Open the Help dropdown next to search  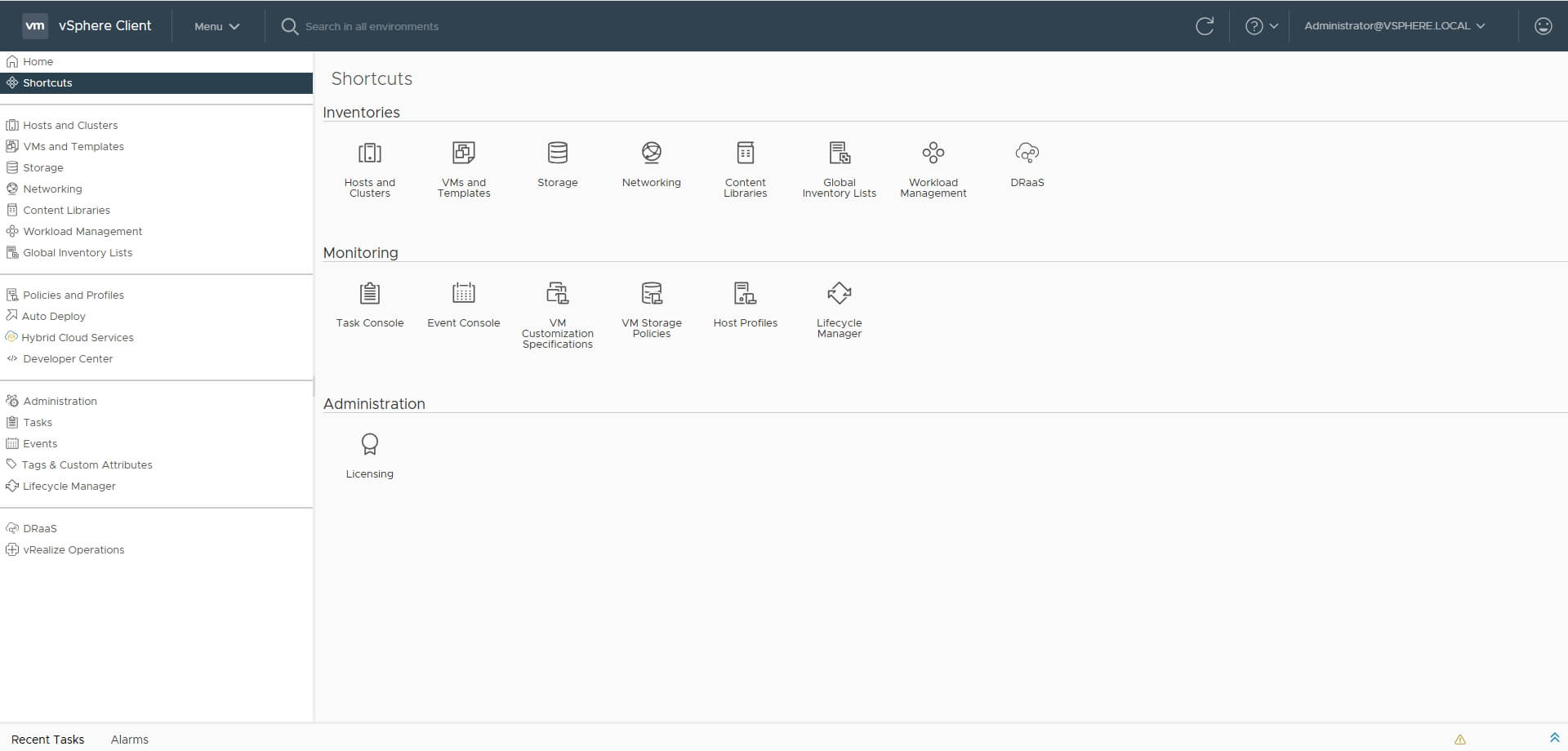1261,25
